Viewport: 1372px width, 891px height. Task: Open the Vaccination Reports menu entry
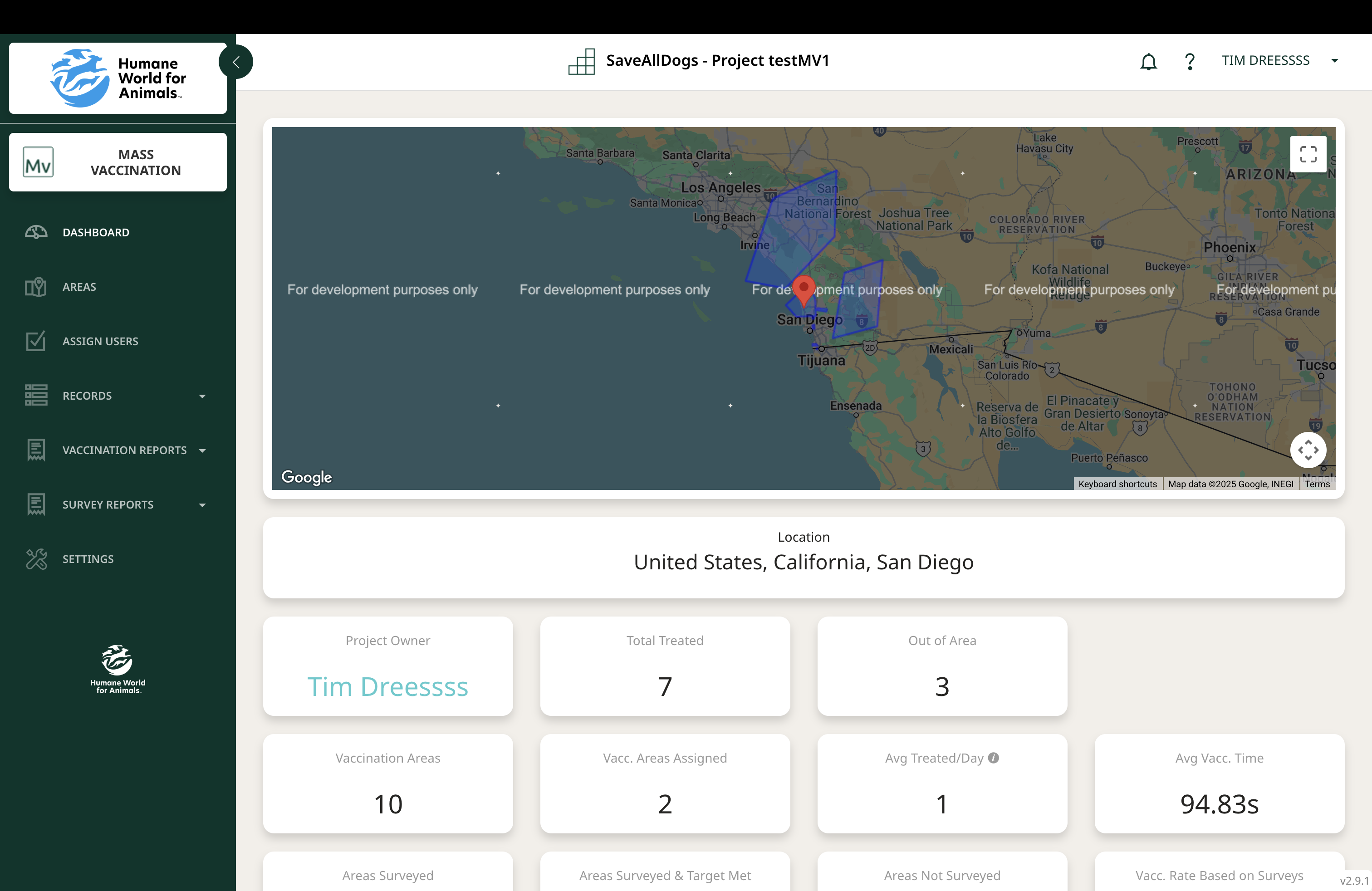[124, 450]
